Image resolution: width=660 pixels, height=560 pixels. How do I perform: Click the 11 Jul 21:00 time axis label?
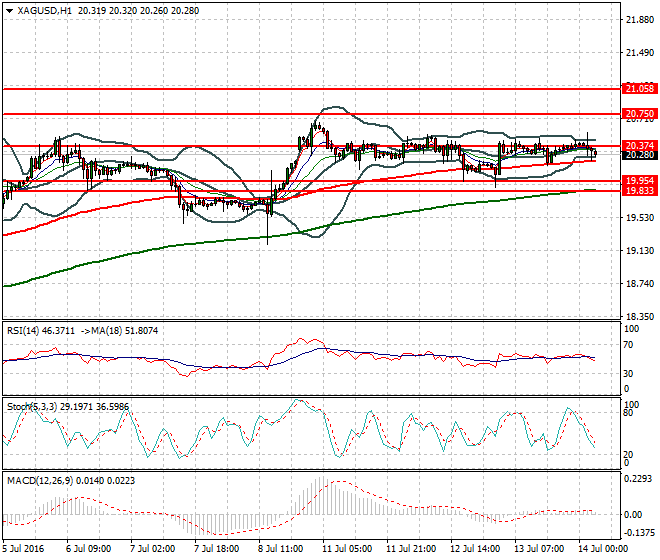click(411, 549)
